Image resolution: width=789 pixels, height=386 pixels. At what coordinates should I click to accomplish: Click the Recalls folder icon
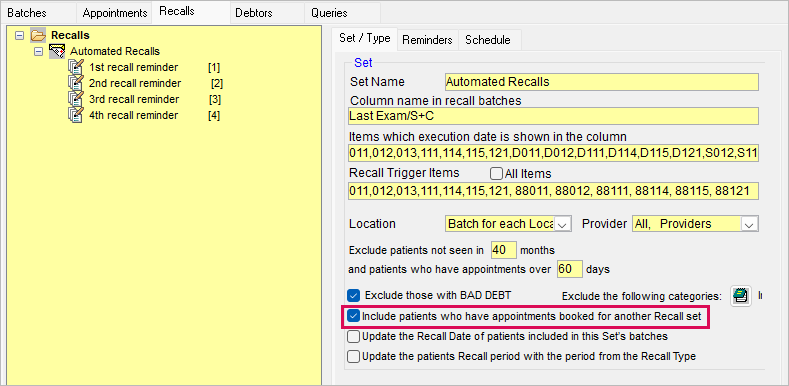click(38, 35)
